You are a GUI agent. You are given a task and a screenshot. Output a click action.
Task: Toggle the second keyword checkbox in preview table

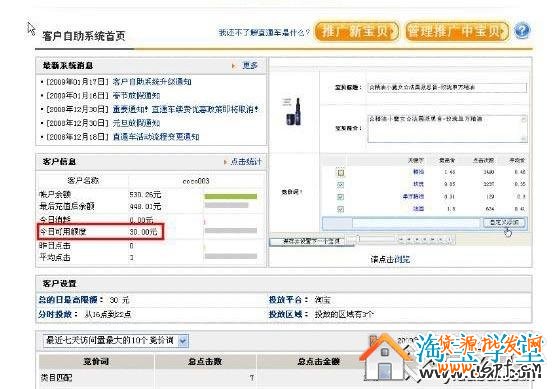[340, 184]
